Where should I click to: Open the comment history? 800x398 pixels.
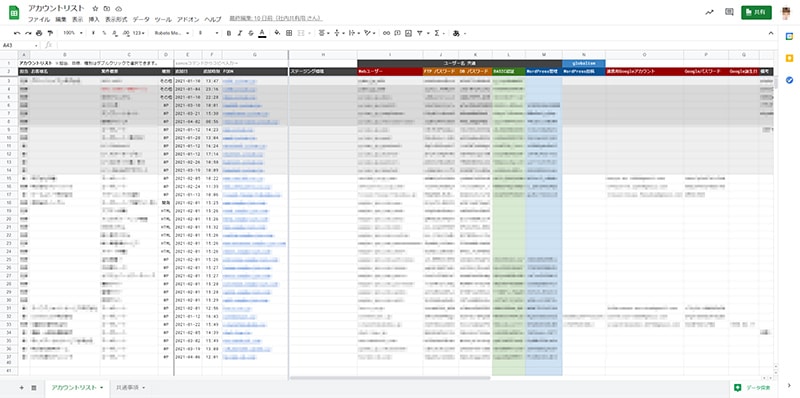click(x=729, y=13)
